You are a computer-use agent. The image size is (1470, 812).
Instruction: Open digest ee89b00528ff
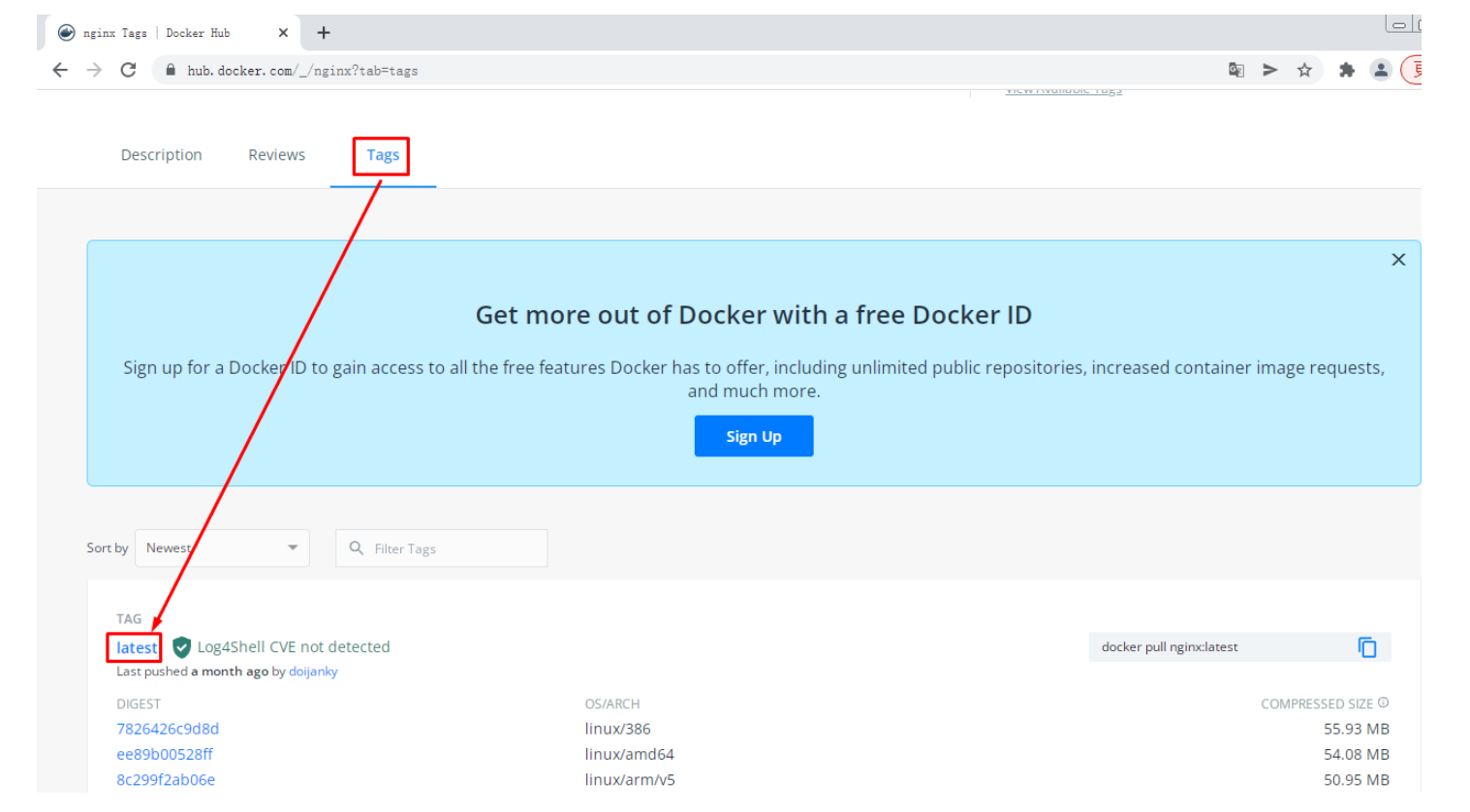pyautogui.click(x=165, y=754)
